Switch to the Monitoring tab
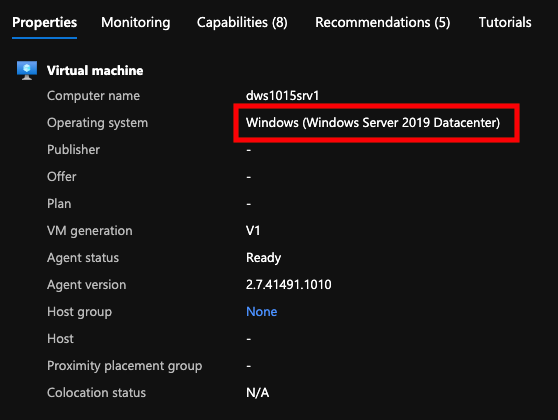 tap(136, 22)
